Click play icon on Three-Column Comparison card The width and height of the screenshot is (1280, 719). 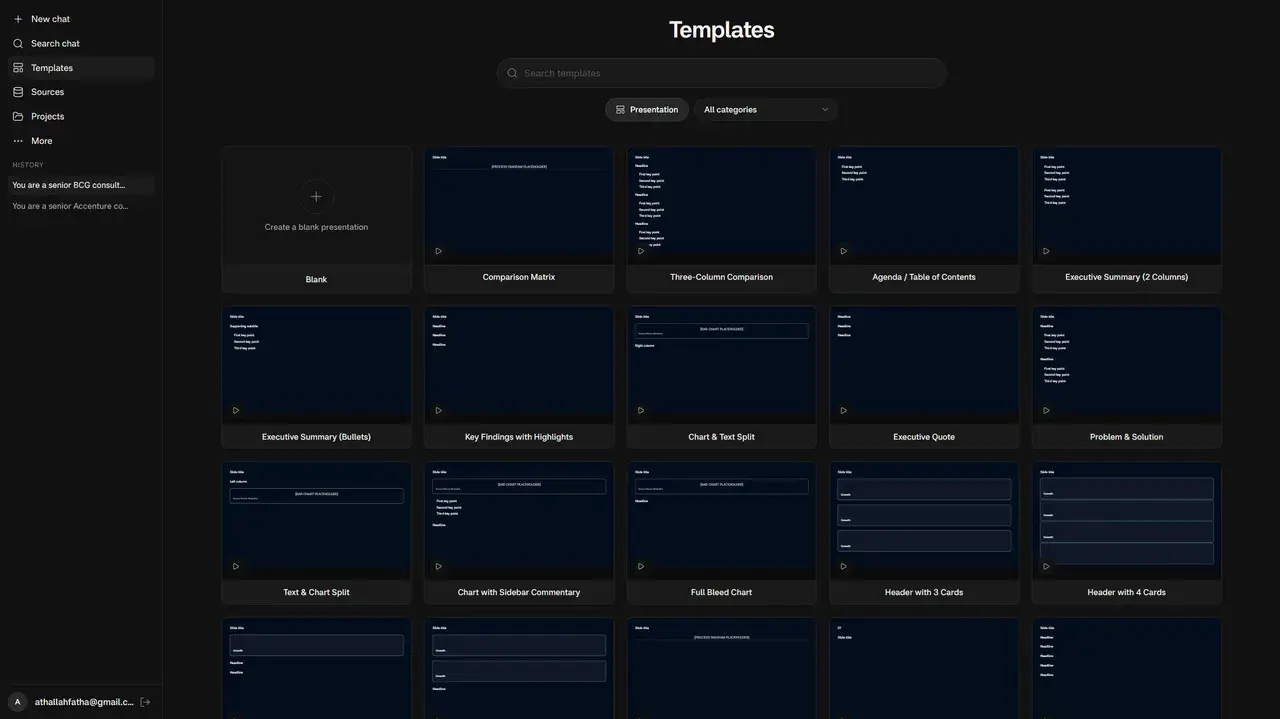point(641,251)
